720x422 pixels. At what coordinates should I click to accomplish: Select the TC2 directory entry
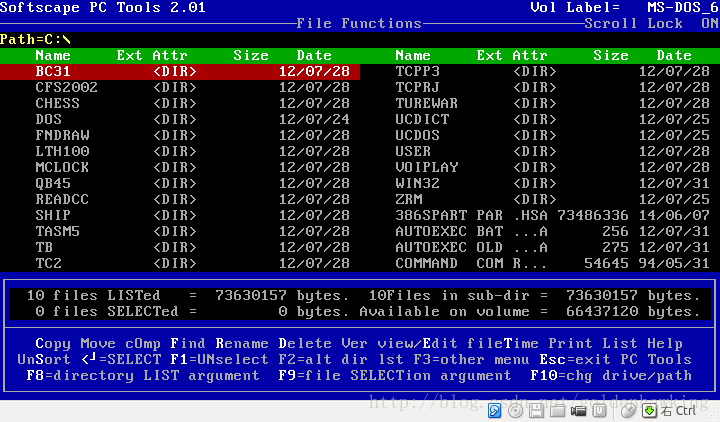[192, 264]
